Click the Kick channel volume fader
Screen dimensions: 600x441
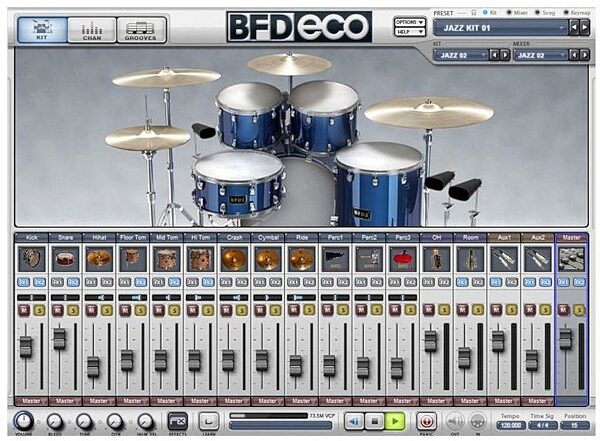[x=26, y=346]
